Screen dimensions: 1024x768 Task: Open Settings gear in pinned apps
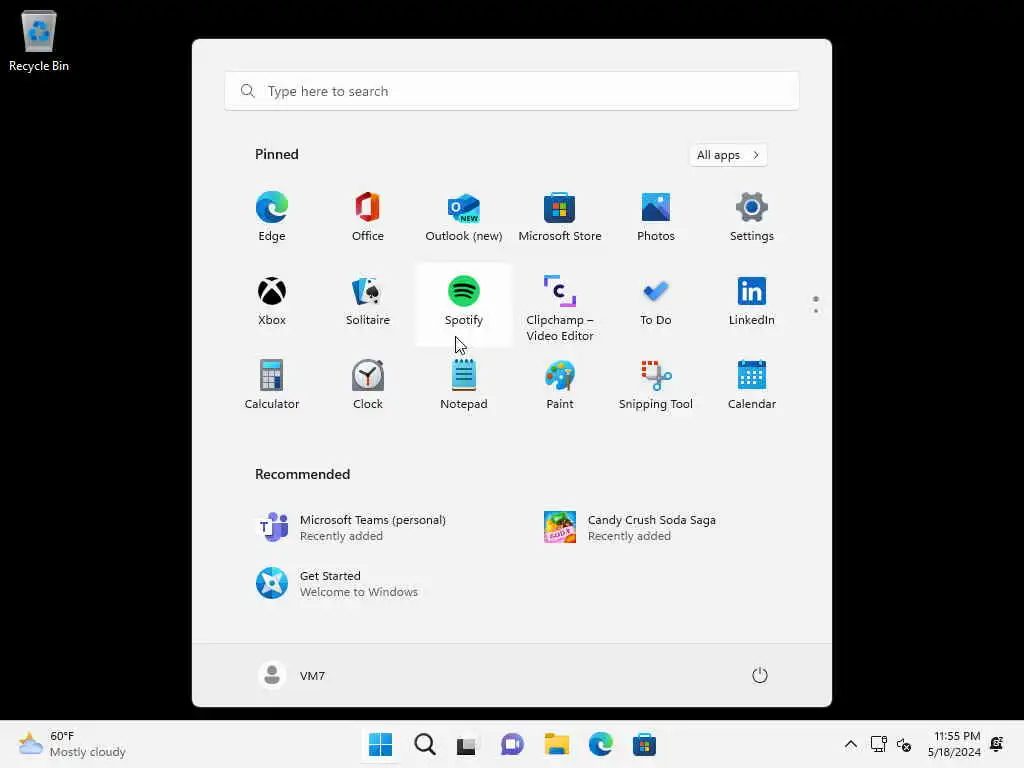click(752, 217)
